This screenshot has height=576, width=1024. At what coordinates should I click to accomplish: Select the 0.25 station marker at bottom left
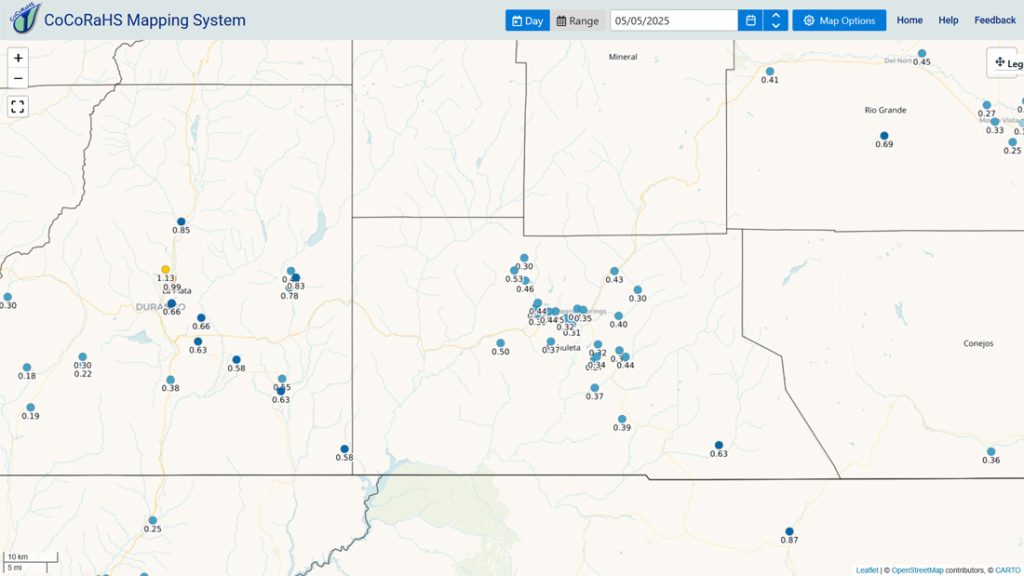pos(152,520)
